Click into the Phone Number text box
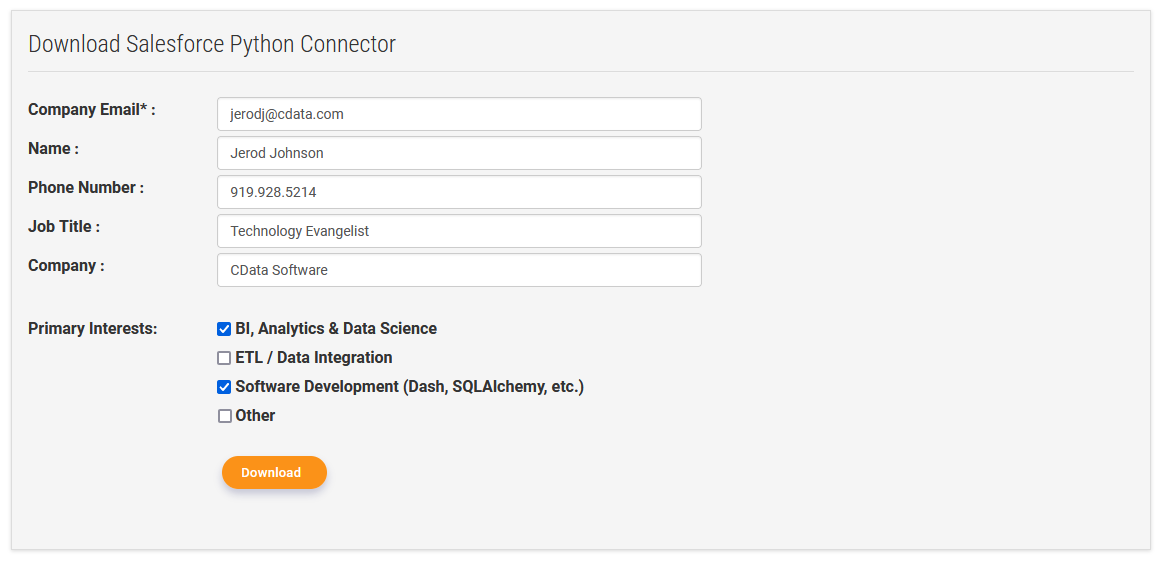Screen dimensions: 1165x563 [x=459, y=192]
